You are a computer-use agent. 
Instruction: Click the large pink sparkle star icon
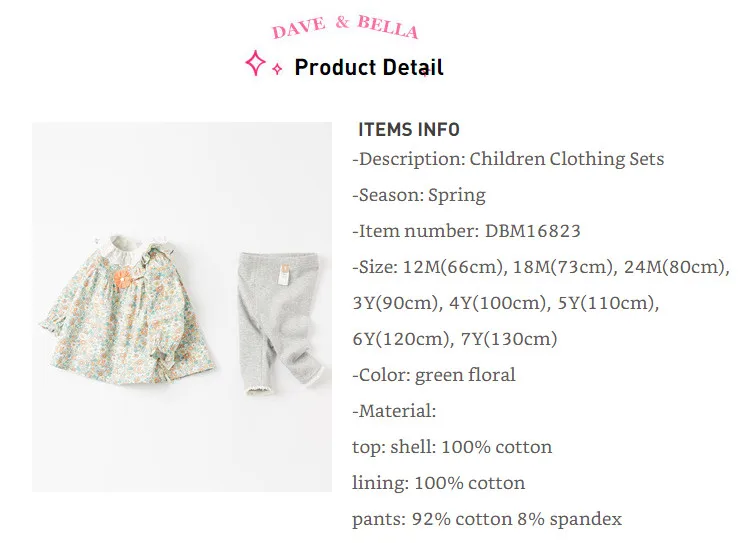(255, 64)
